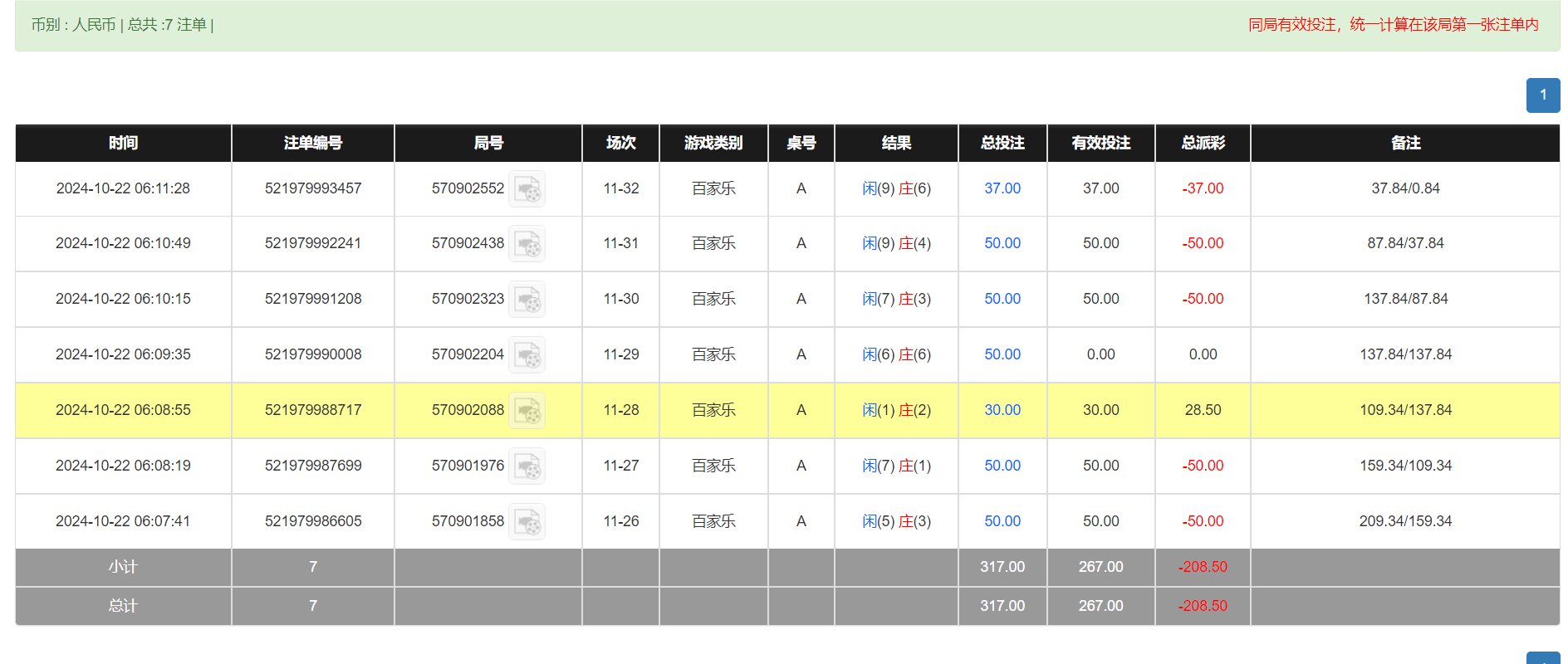Open 30.00 total bet link in highlighted row
This screenshot has height=664, width=1568.
1002,410
